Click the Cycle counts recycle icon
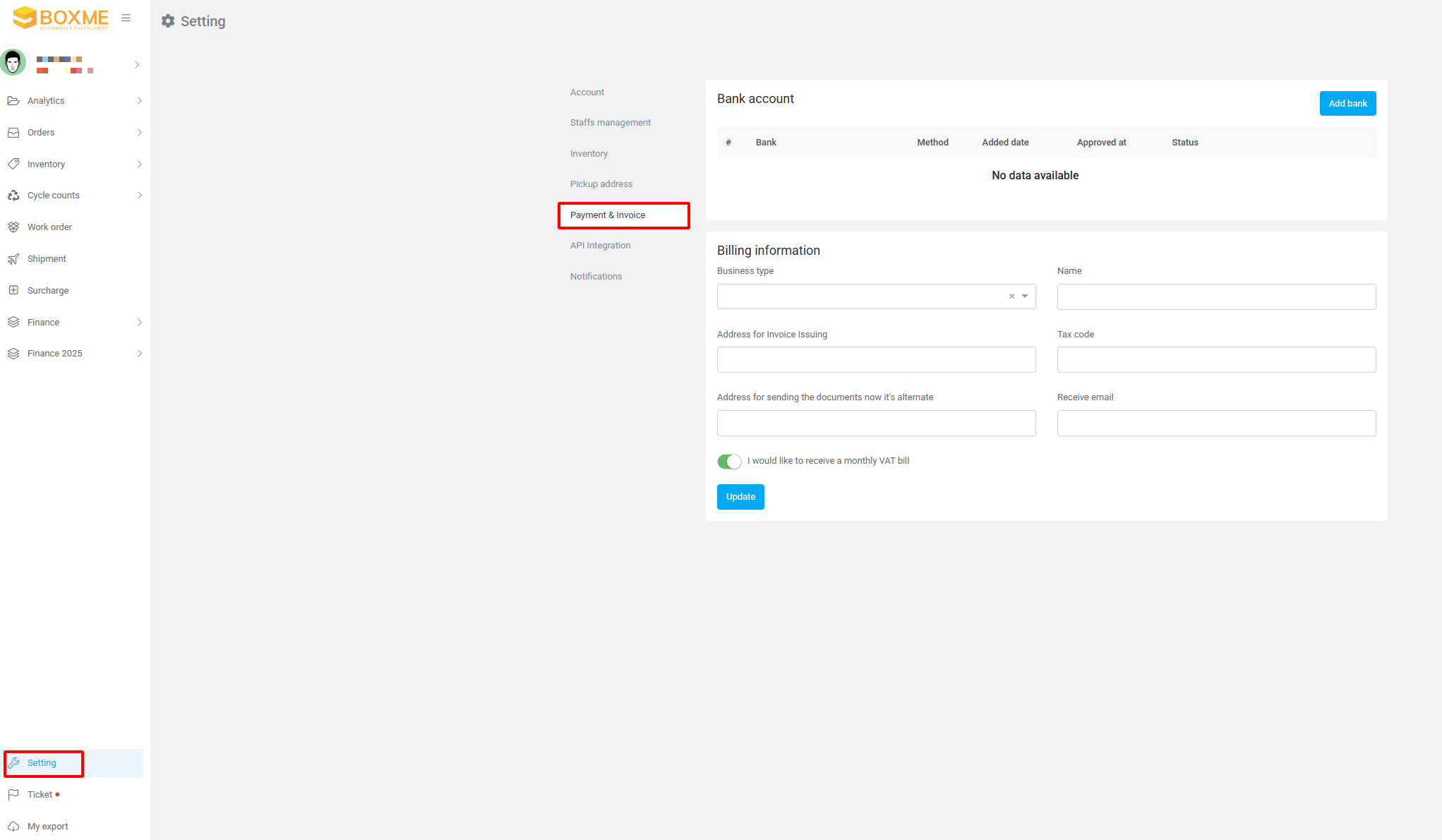Screen dimensions: 1442x840 click(13, 196)
